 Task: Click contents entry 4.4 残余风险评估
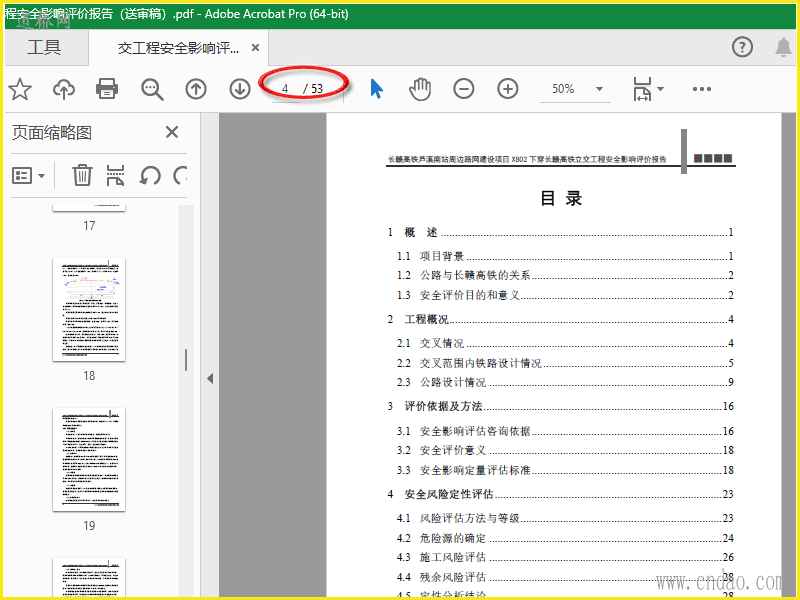[x=565, y=577]
